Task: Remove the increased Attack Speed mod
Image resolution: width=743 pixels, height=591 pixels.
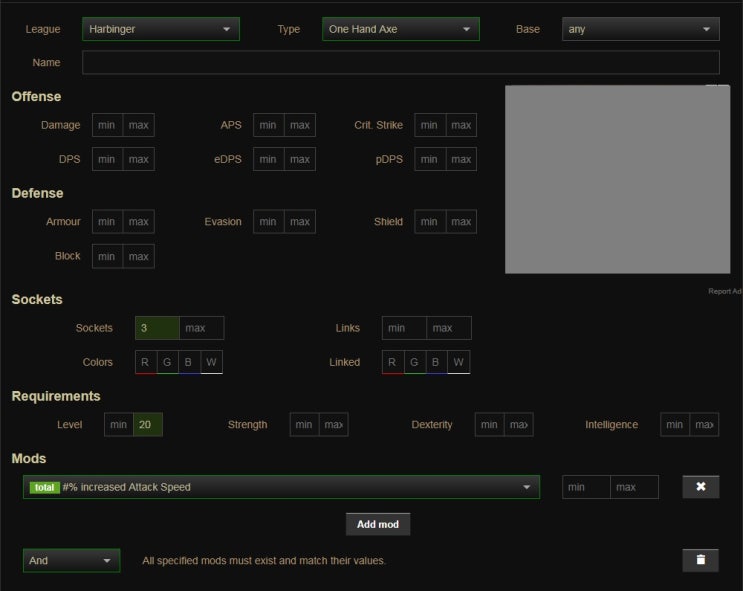Action: pyautogui.click(x=700, y=487)
